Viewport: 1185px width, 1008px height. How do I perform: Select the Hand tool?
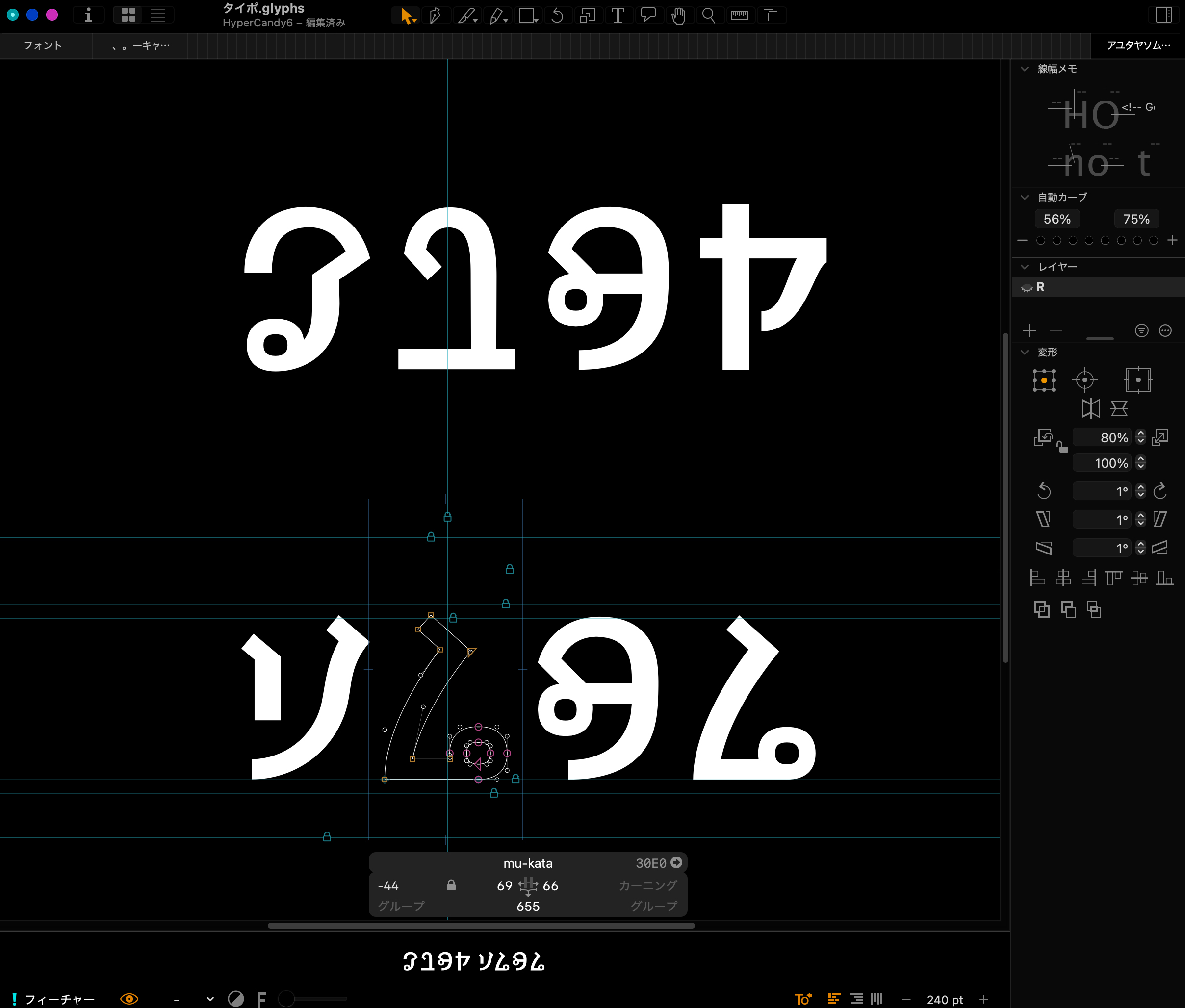[x=678, y=15]
